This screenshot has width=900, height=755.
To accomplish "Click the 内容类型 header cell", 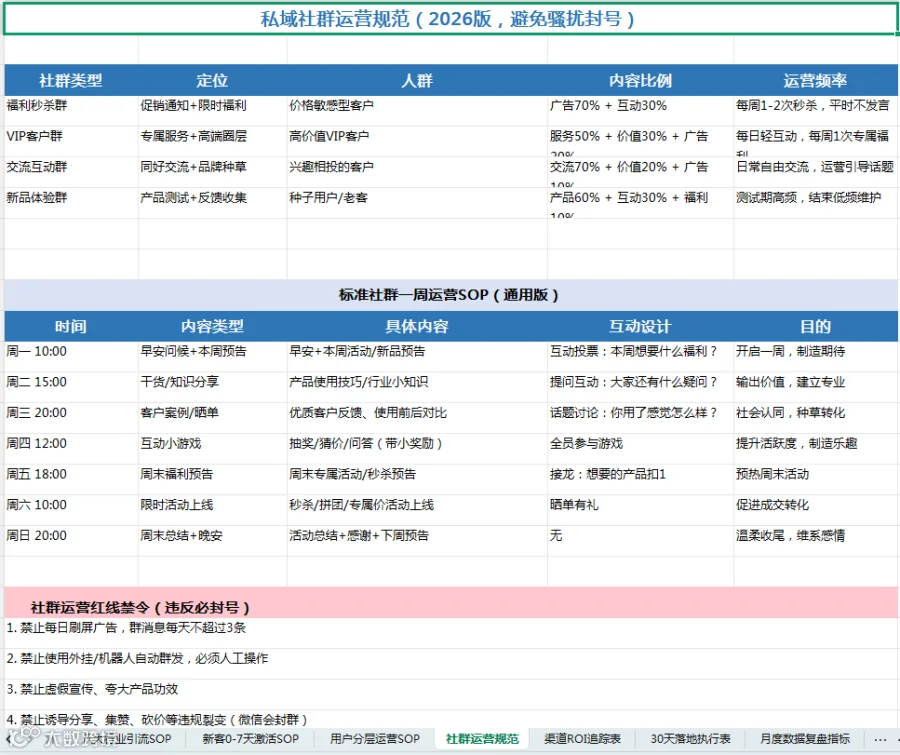I will point(212,326).
